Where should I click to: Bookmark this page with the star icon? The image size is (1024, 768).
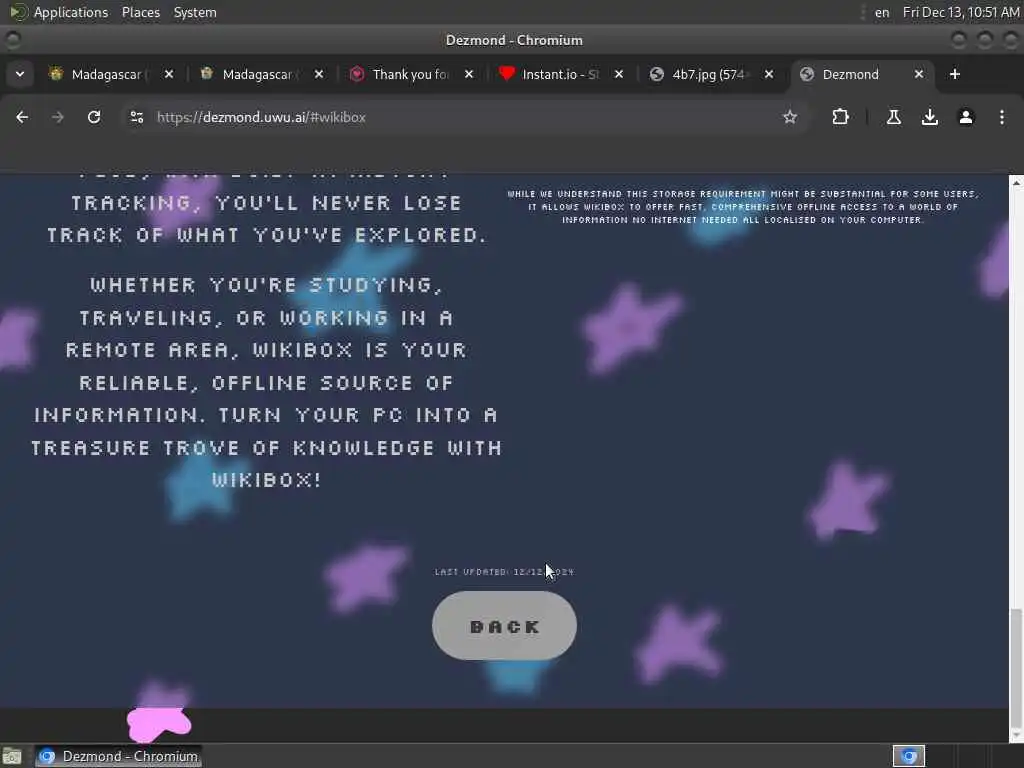click(x=790, y=117)
